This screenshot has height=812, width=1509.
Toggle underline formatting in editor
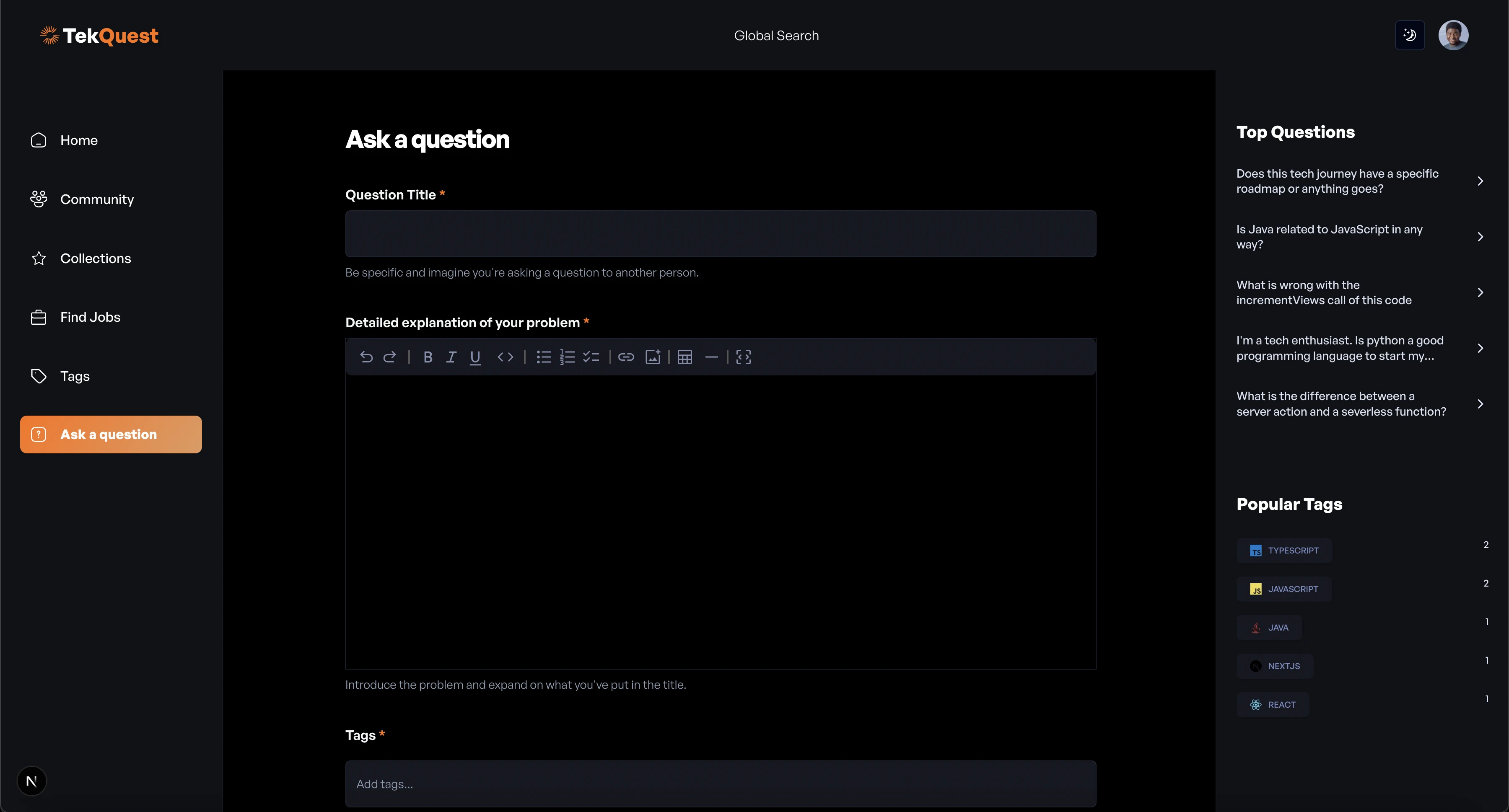point(475,357)
